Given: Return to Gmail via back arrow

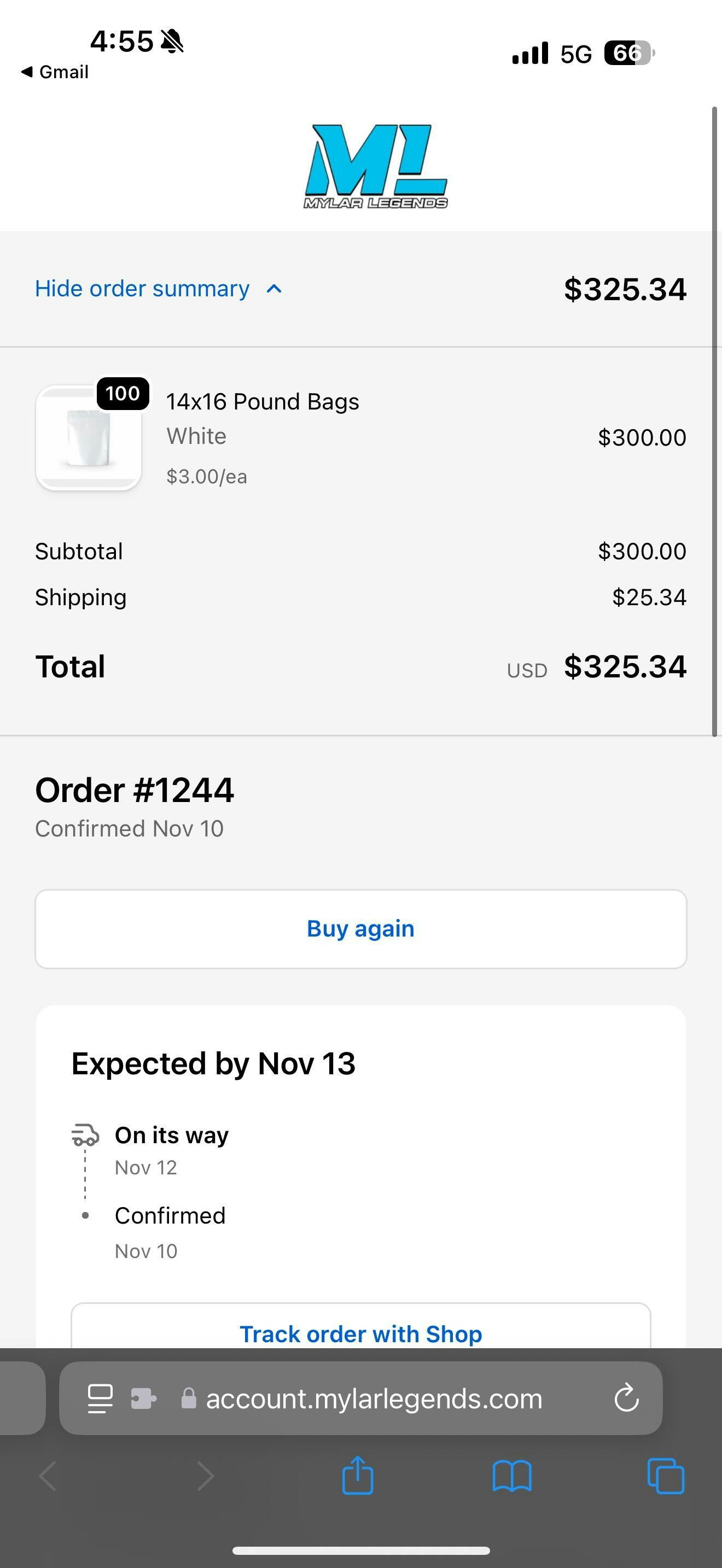Looking at the screenshot, I should point(55,72).
